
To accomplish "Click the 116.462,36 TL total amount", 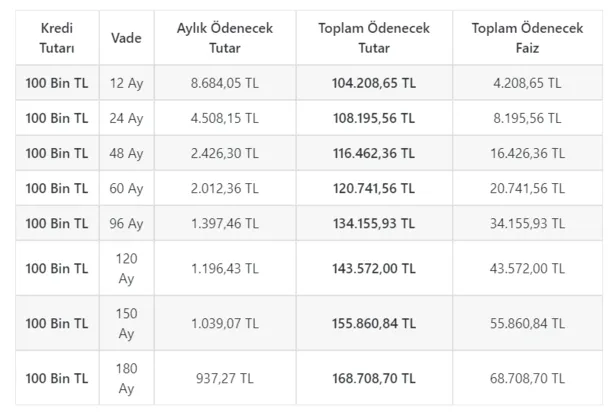I will click(373, 154).
